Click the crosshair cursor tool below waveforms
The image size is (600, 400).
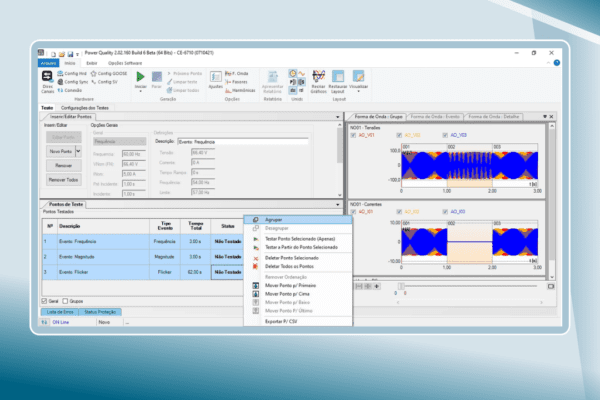[377, 286]
